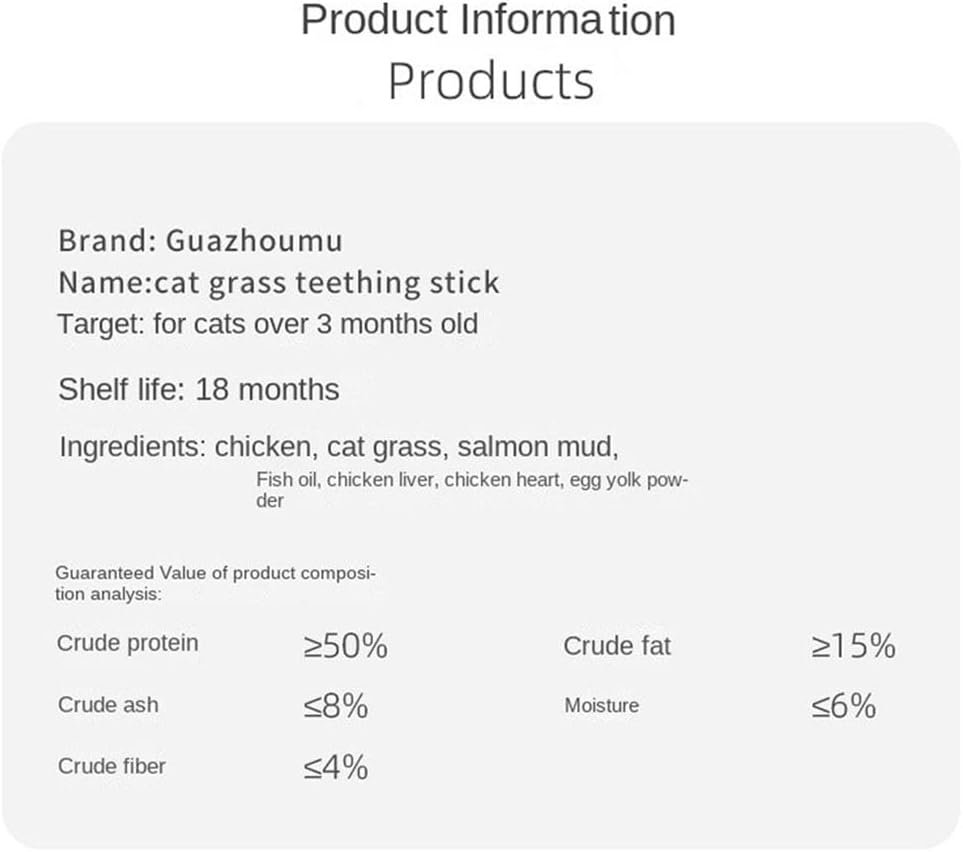Click the Crude ash label
The height and width of the screenshot is (852, 963).
(x=108, y=705)
